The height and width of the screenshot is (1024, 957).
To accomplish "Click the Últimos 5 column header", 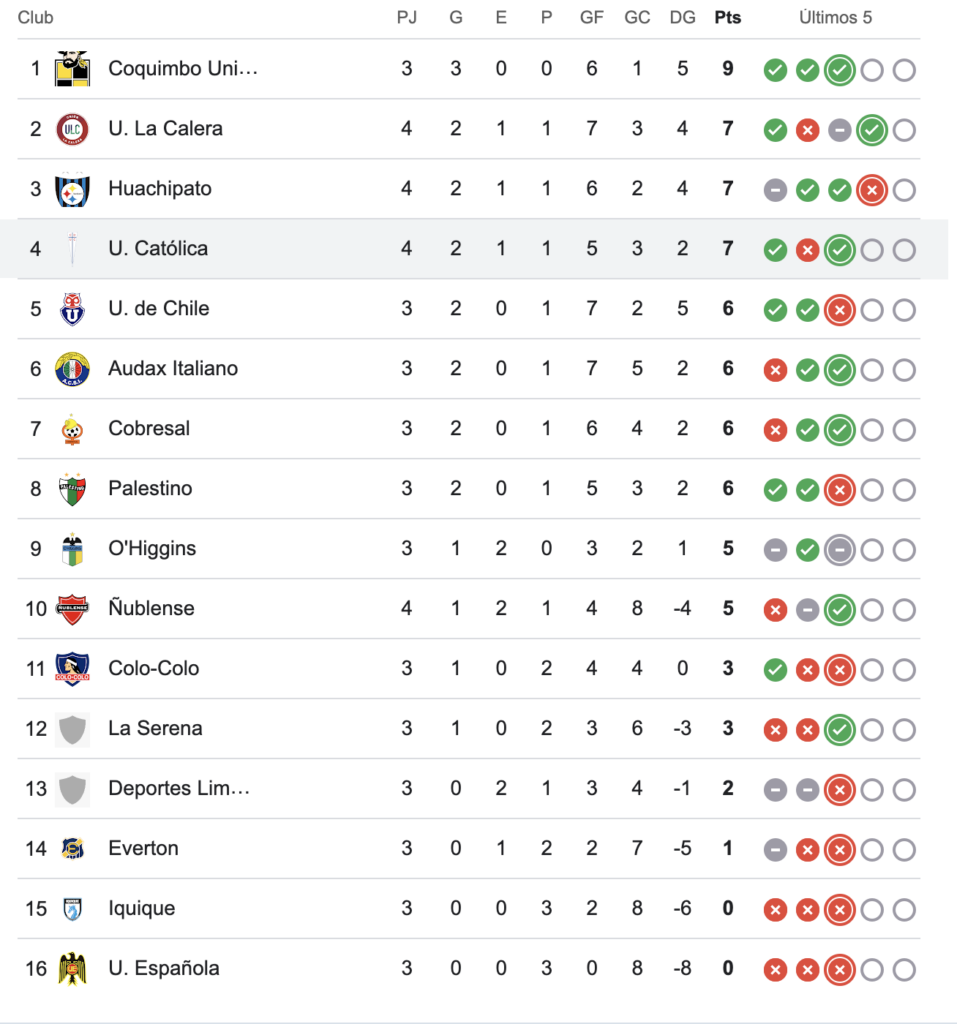I will click(x=836, y=18).
